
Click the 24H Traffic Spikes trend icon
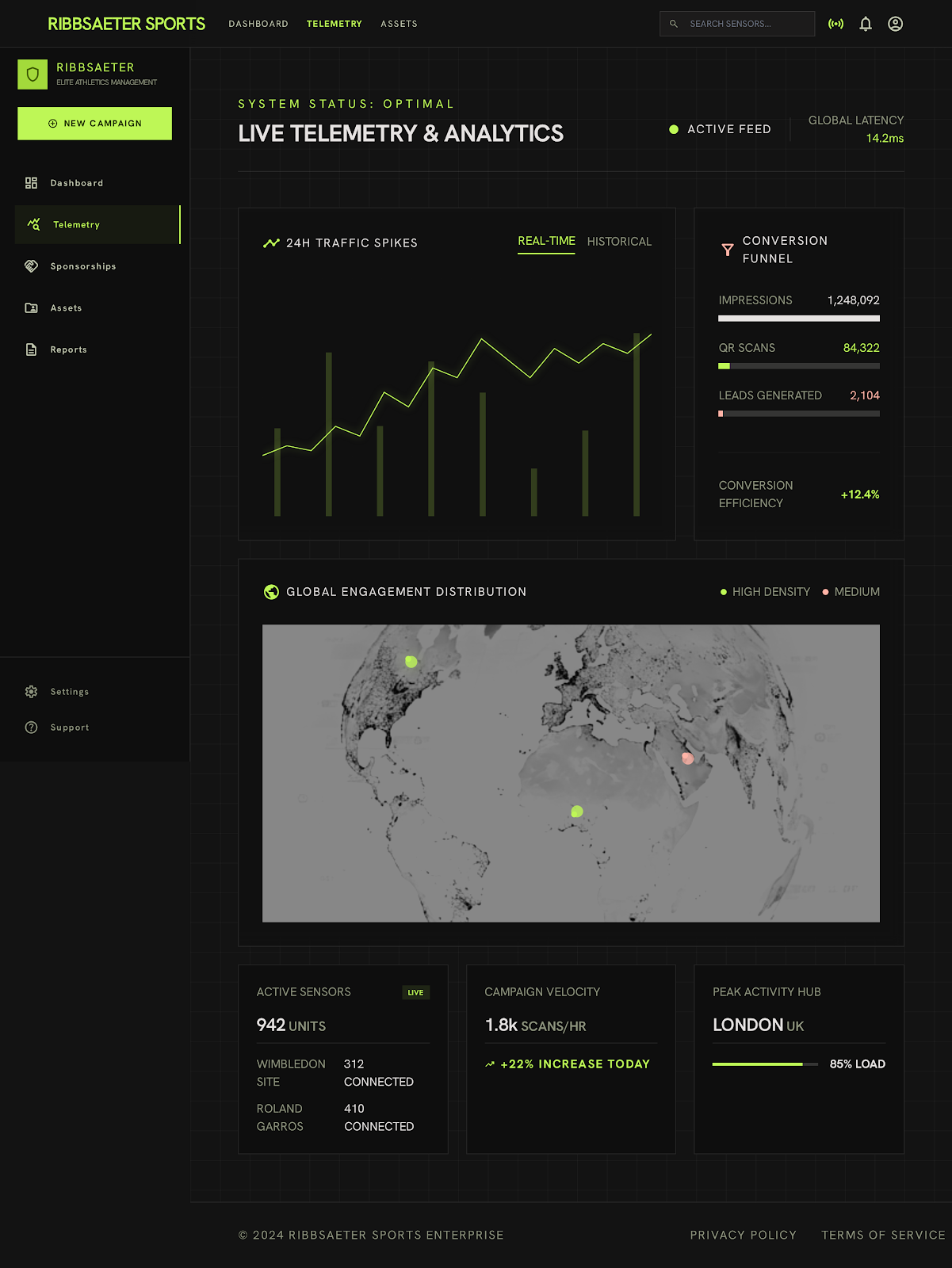[271, 243]
